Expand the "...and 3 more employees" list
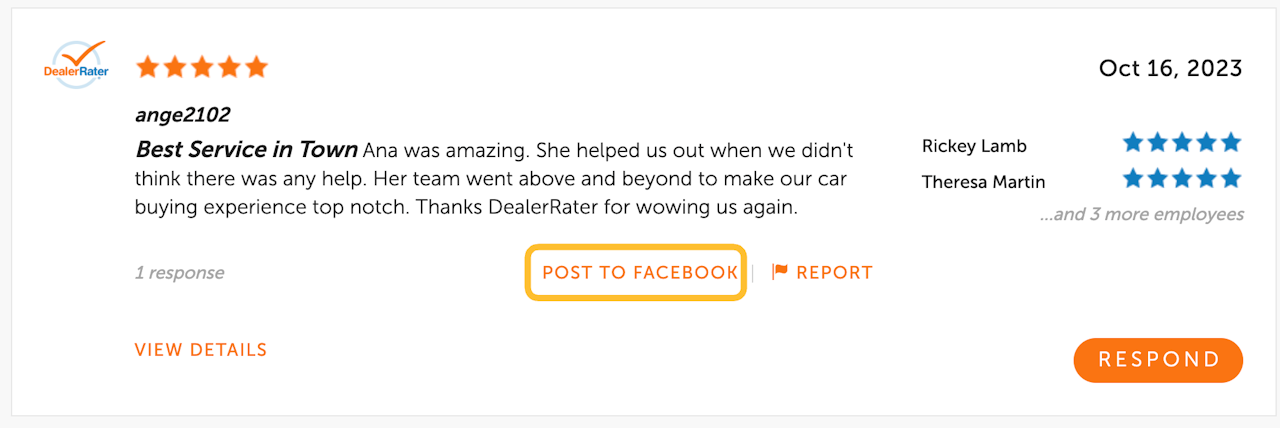 tap(1142, 214)
